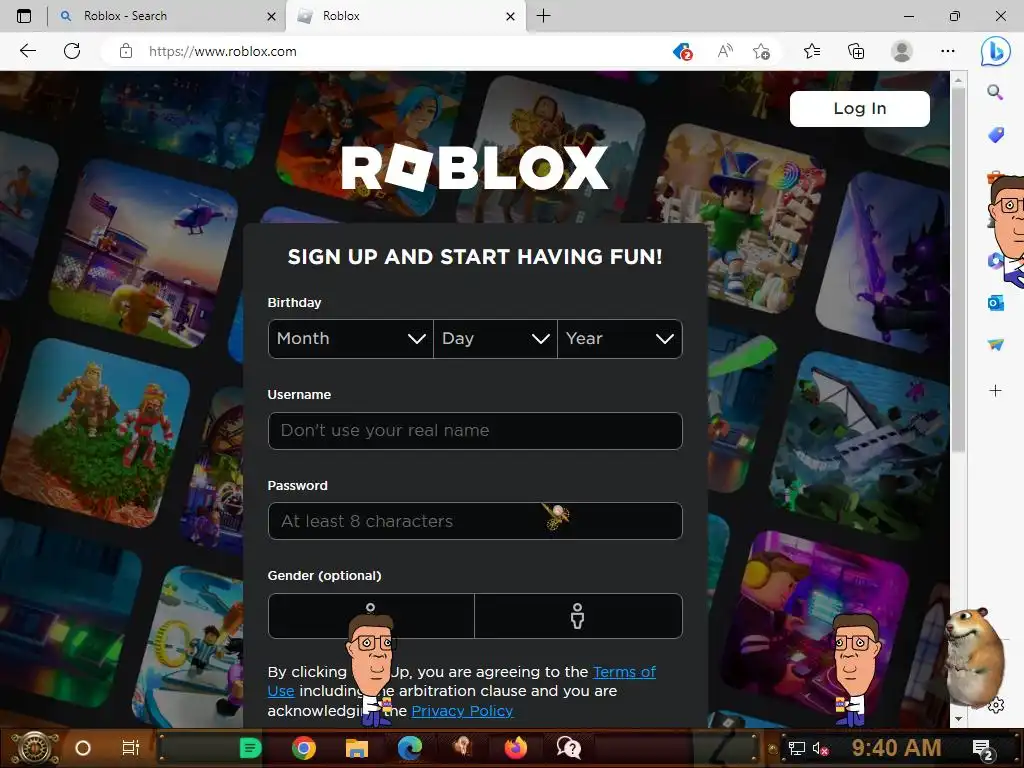Click the 9:40 AM clock
The image size is (1024, 768).
coord(896,747)
